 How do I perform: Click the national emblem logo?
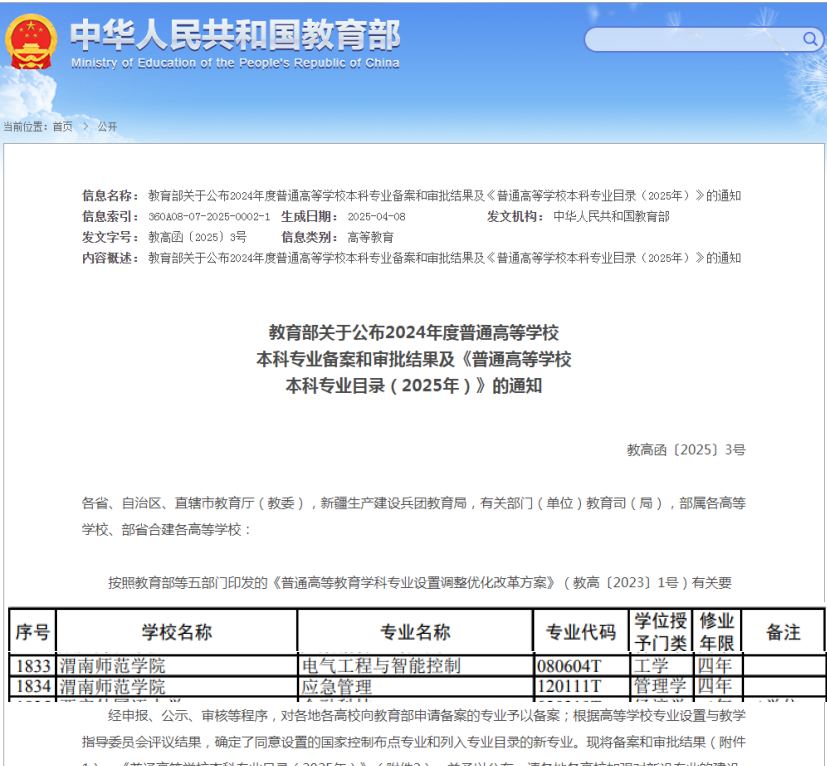pyautogui.click(x=31, y=41)
